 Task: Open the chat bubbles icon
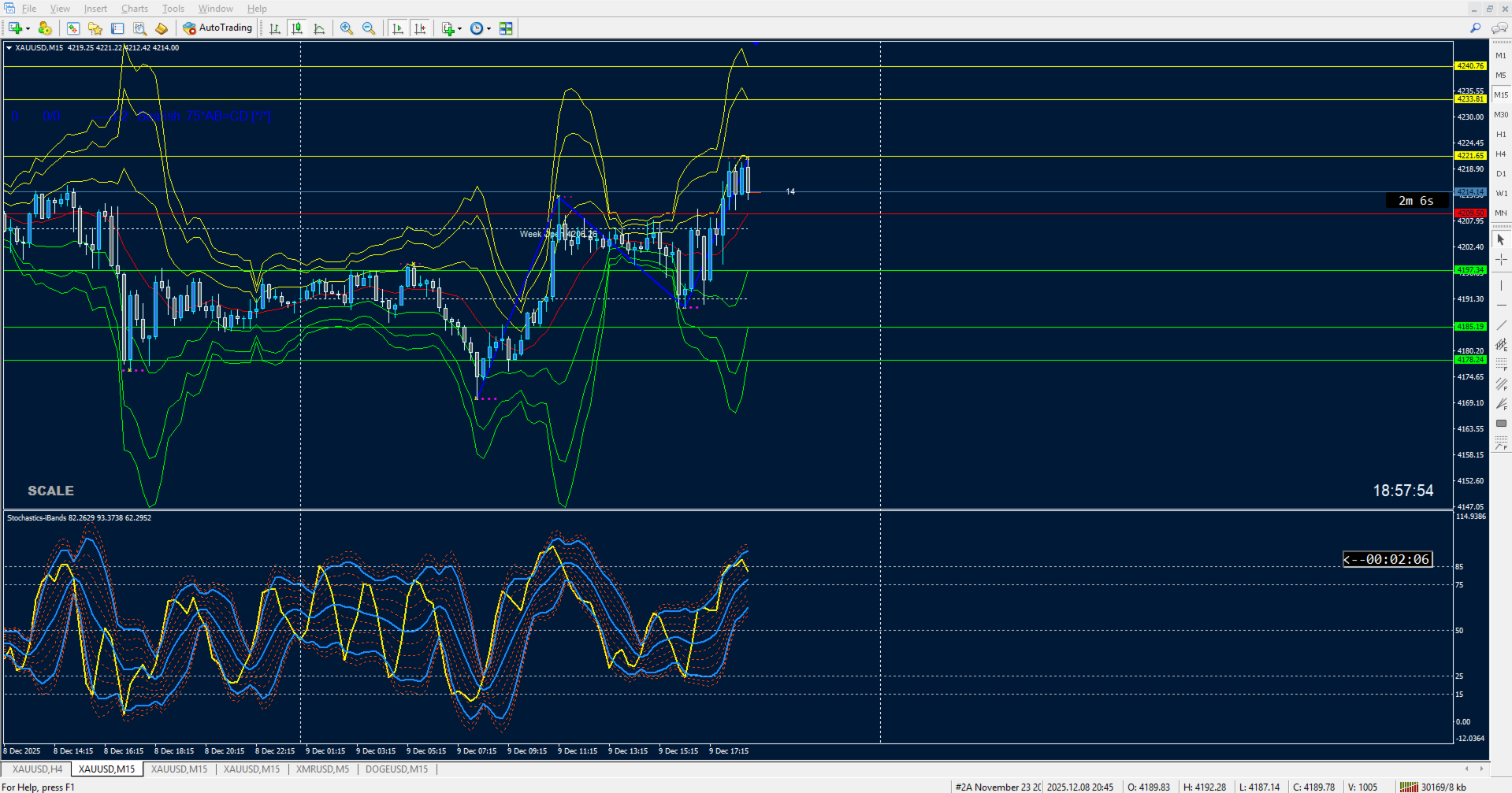(1499, 28)
